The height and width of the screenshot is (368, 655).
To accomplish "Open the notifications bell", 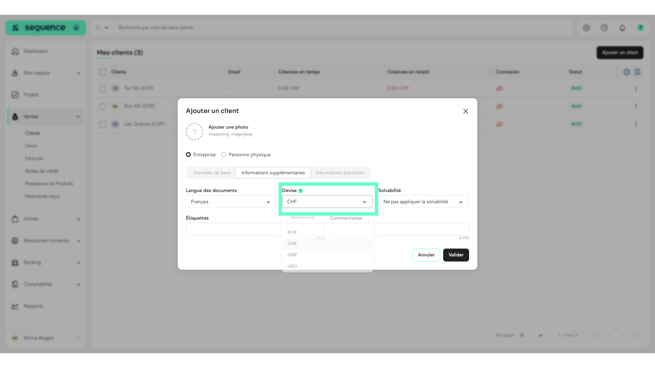I will coord(622,28).
